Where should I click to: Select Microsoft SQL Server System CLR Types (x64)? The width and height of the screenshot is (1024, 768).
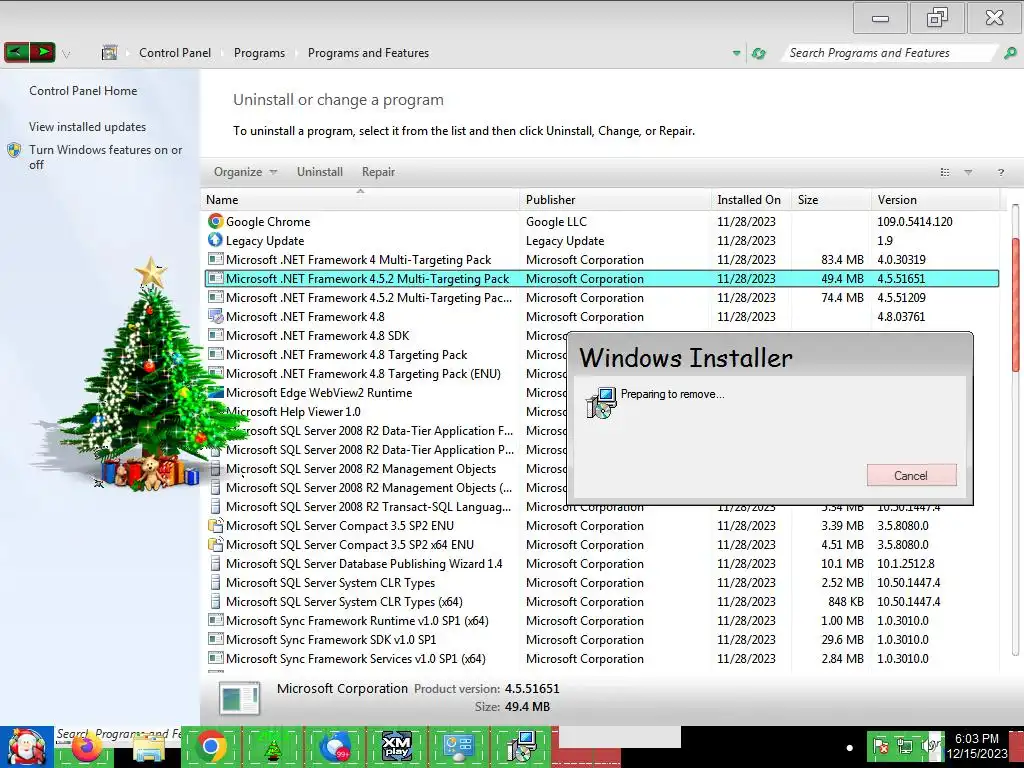pyautogui.click(x=601, y=601)
